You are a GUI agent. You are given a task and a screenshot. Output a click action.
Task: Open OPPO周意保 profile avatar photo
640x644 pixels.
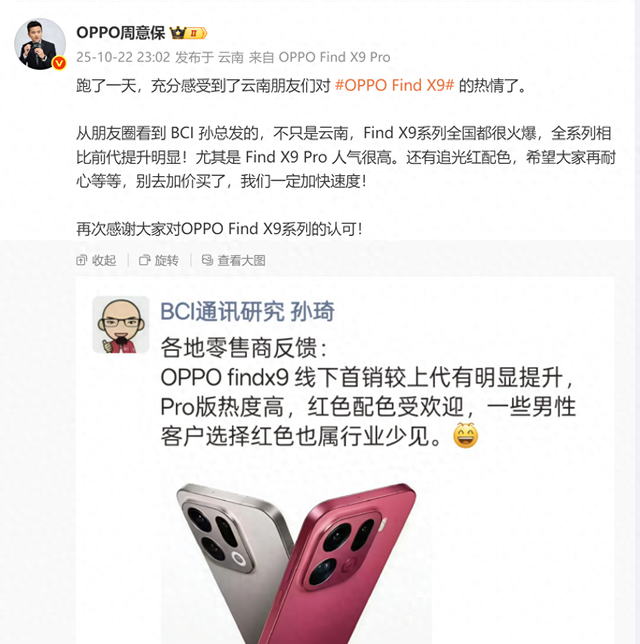point(40,44)
